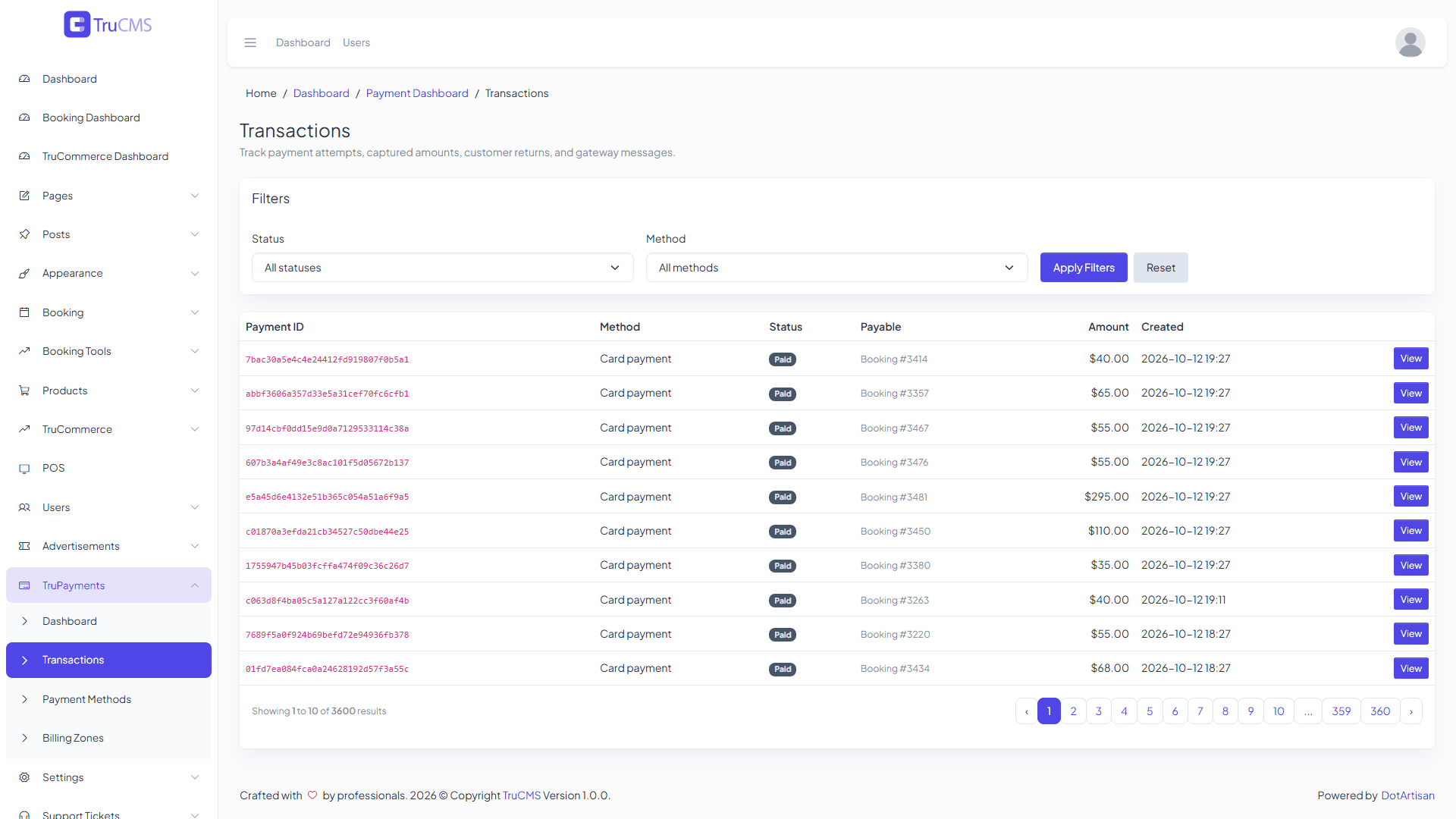1456x819 pixels.
Task: Open the user avatar profile menu
Action: click(x=1410, y=42)
